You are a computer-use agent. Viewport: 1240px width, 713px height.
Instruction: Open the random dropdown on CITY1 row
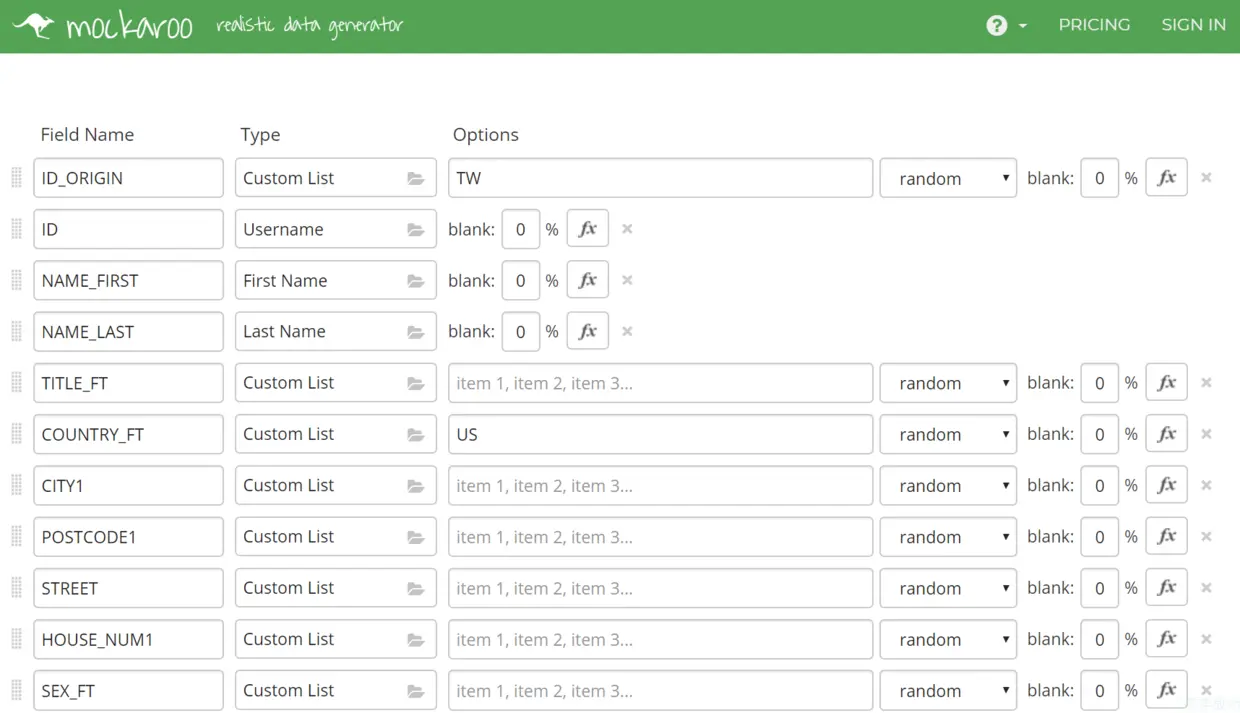948,485
